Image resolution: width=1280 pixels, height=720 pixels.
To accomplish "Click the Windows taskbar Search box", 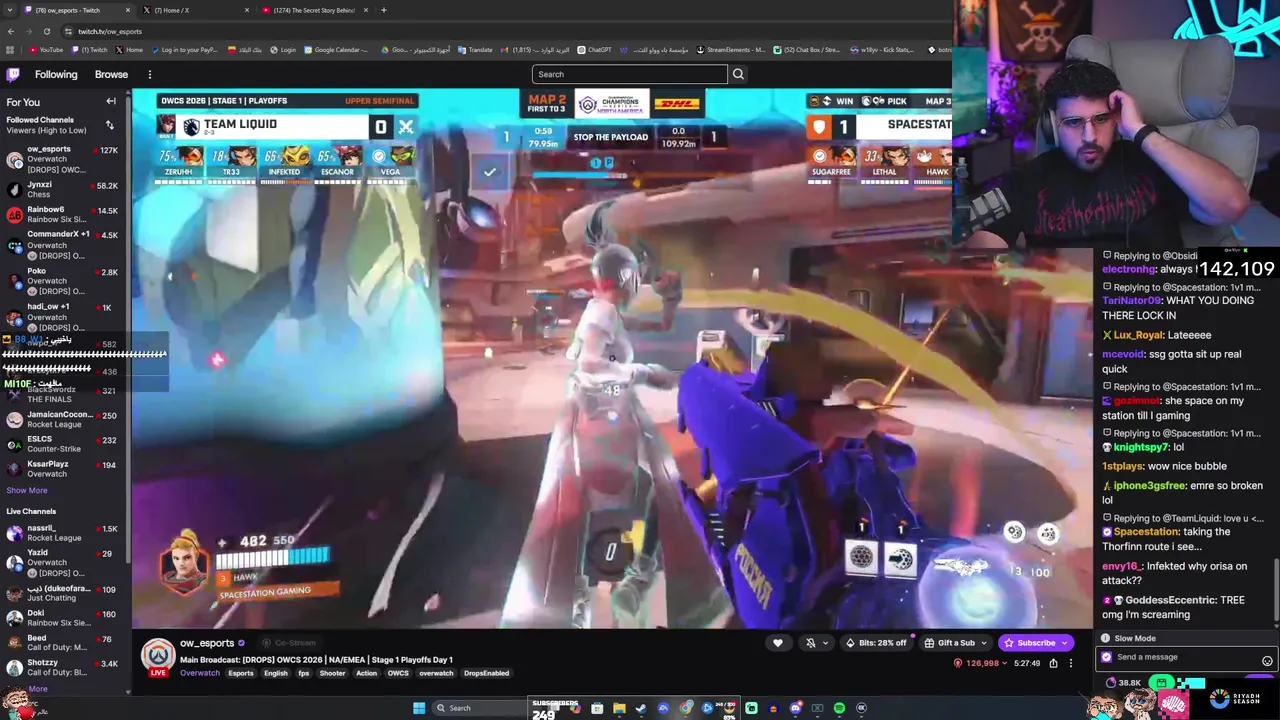I will 480,708.
